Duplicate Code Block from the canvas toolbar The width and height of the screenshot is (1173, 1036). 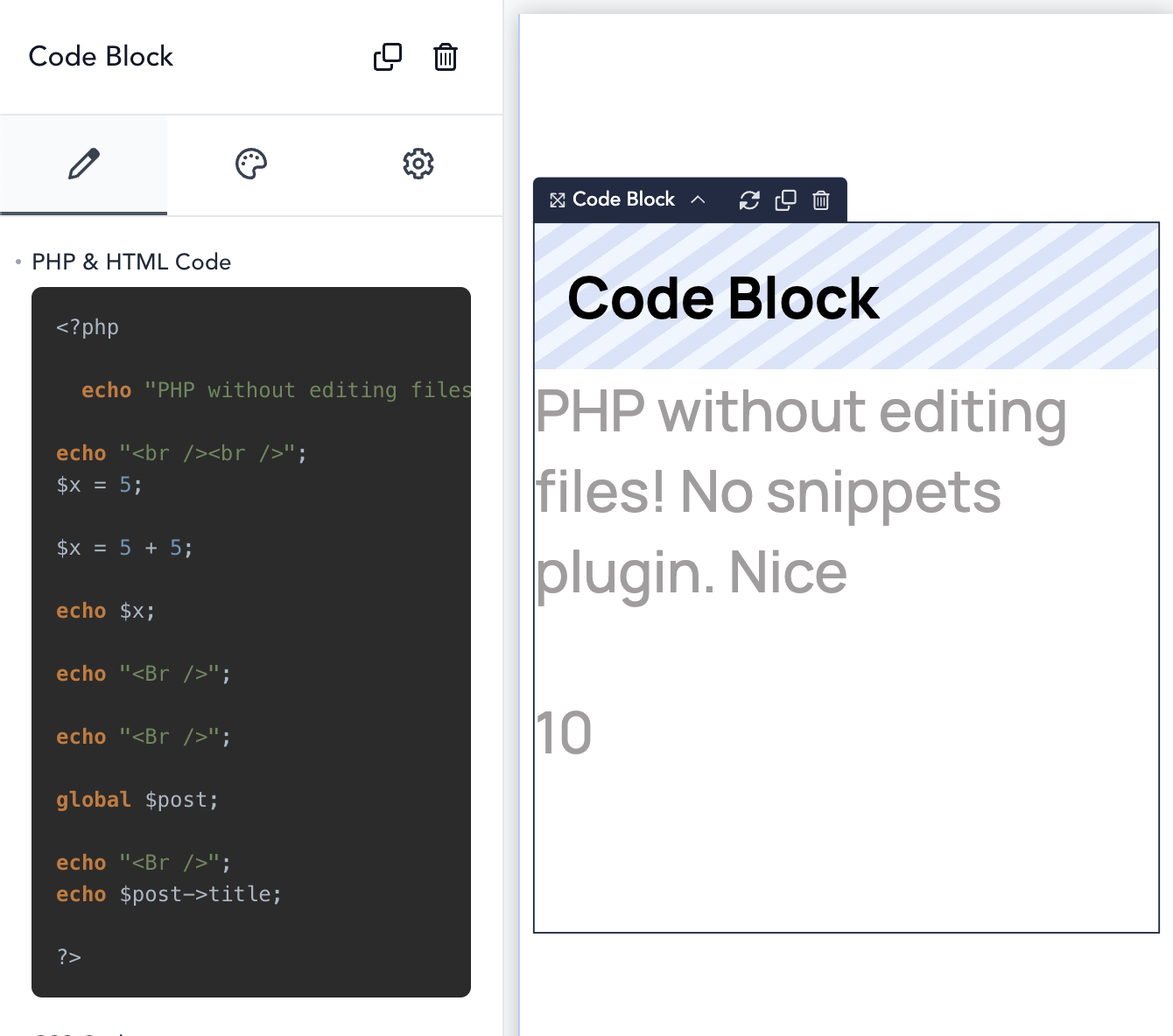(785, 200)
